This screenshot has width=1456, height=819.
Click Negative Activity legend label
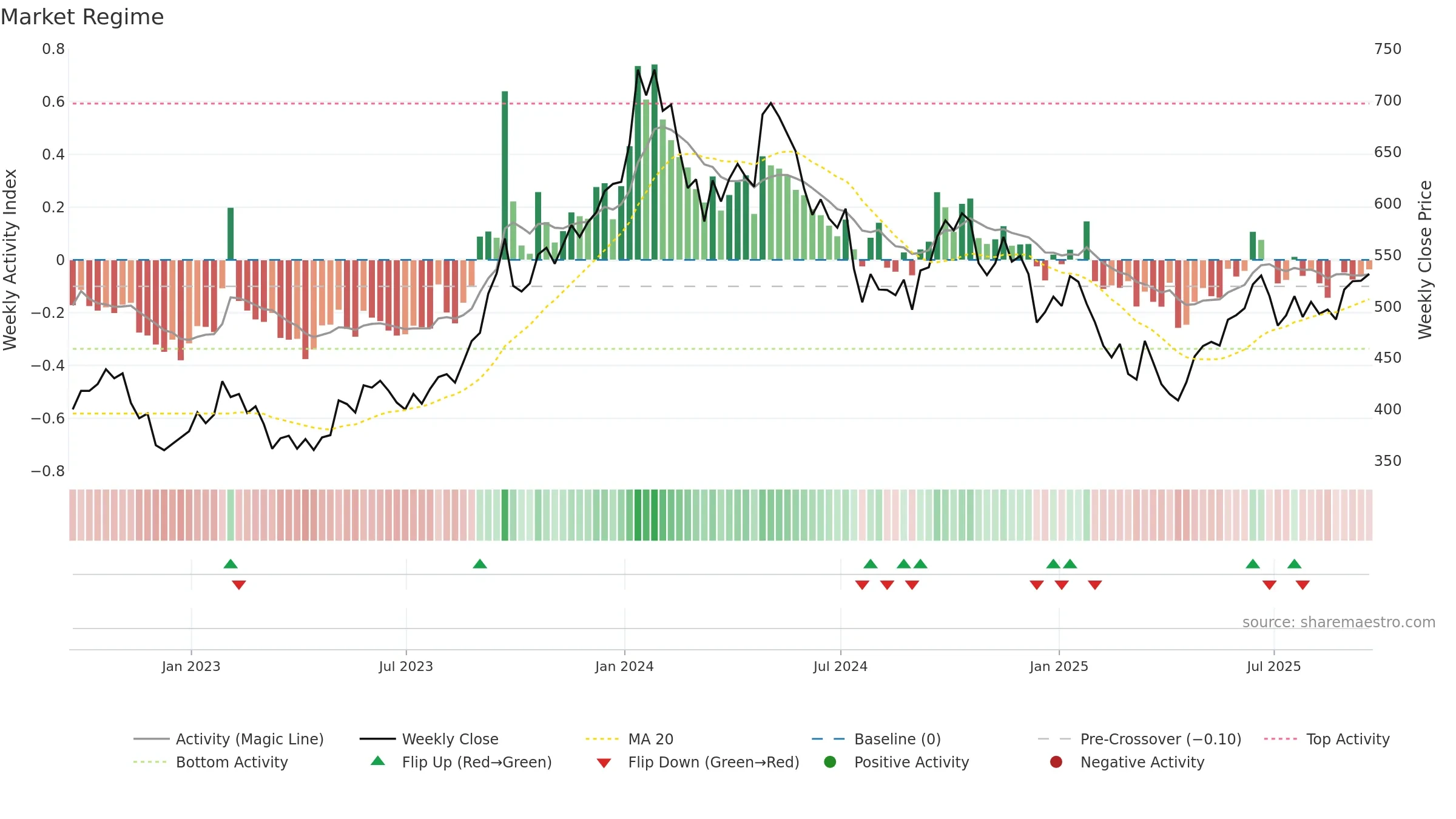[1142, 762]
